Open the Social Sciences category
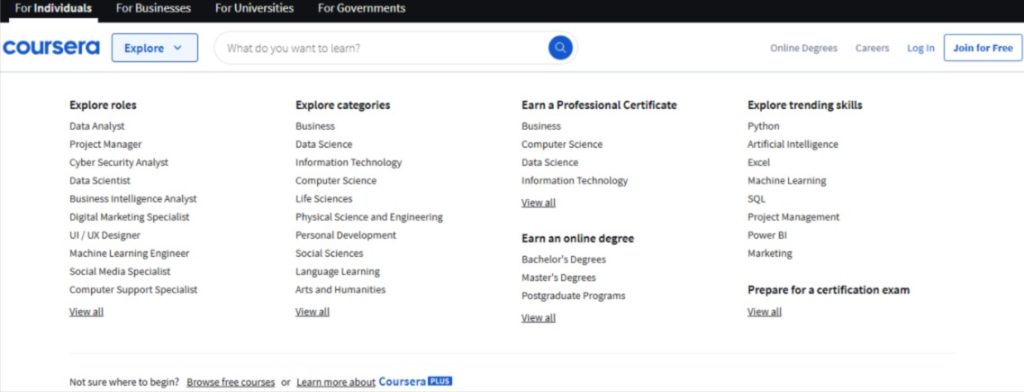 (329, 253)
